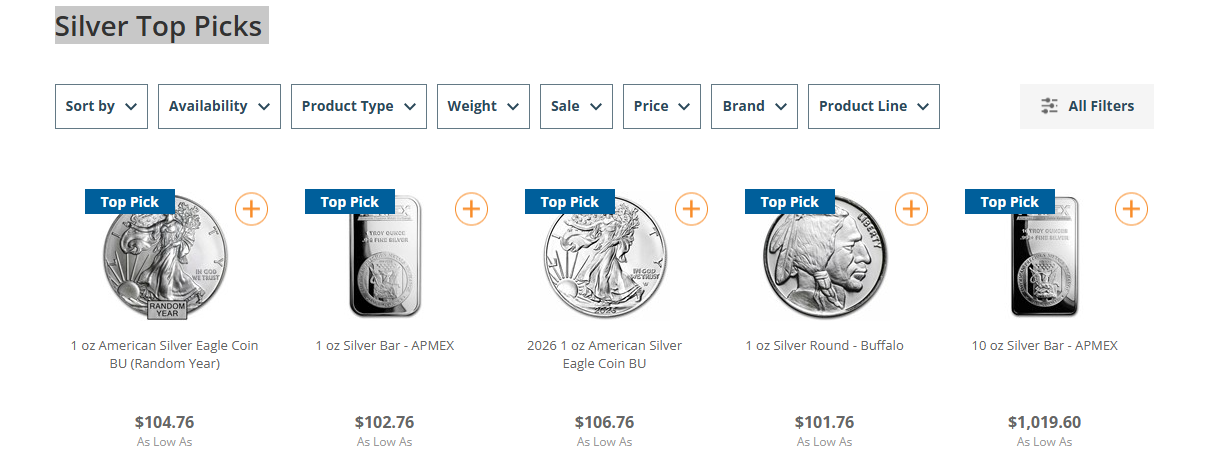Expand the Sale filter dropdown
This screenshot has width=1211, height=469.
[576, 106]
